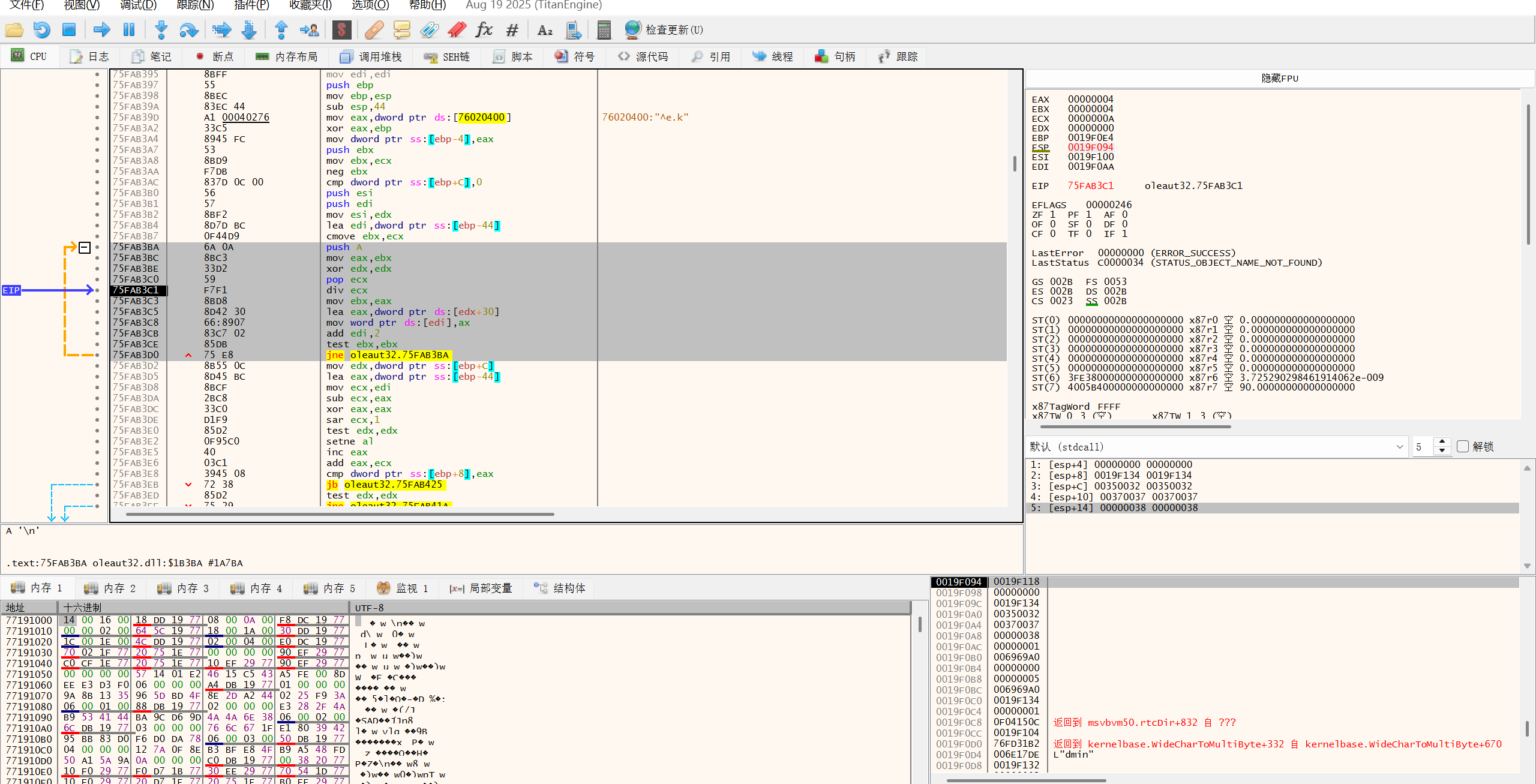Viewport: 1536px width, 784px height.
Task: Click the disassembly vertical scrollbar handle
Action: (x=1015, y=163)
